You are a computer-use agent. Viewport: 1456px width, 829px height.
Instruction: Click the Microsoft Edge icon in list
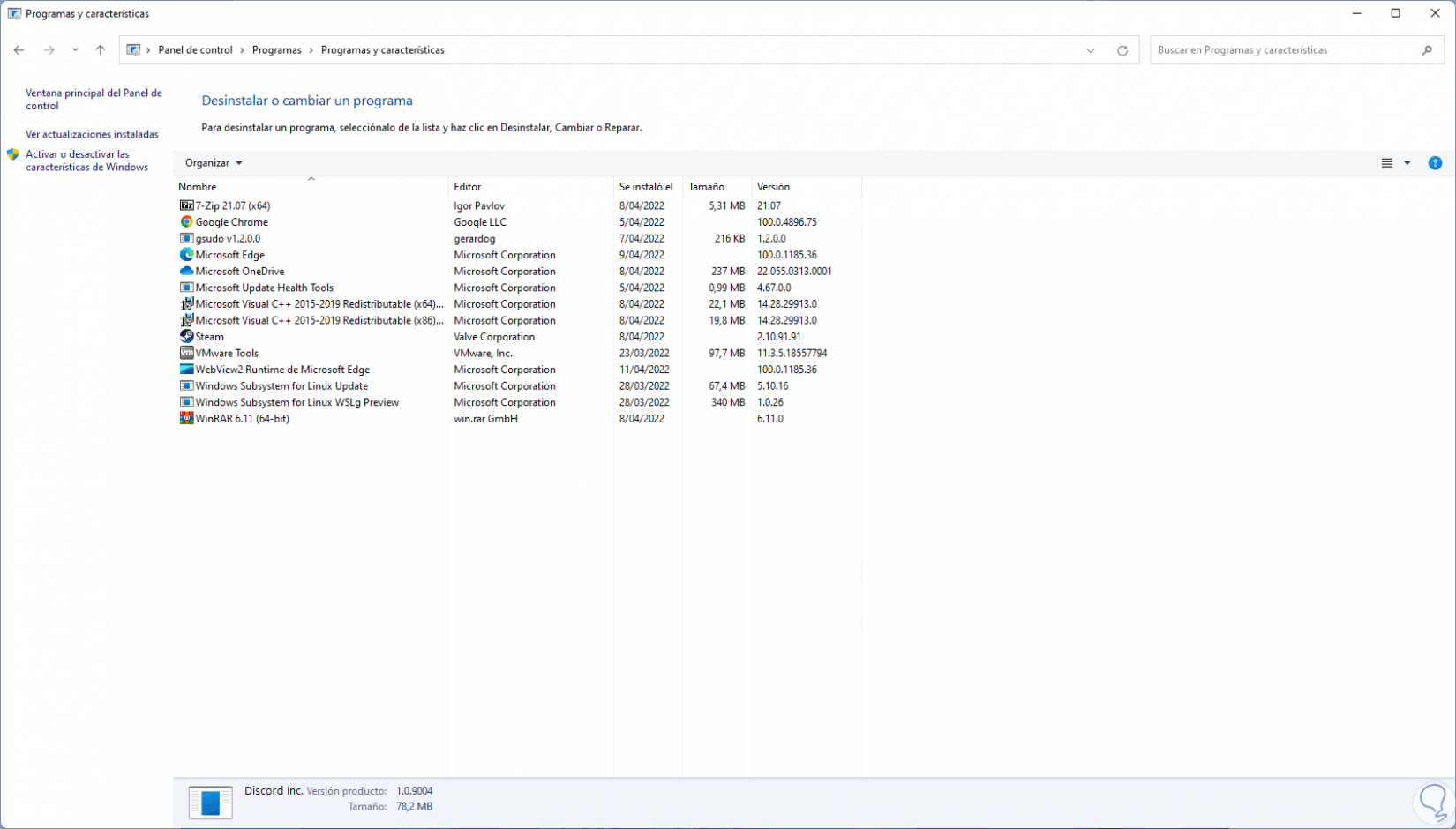click(186, 255)
